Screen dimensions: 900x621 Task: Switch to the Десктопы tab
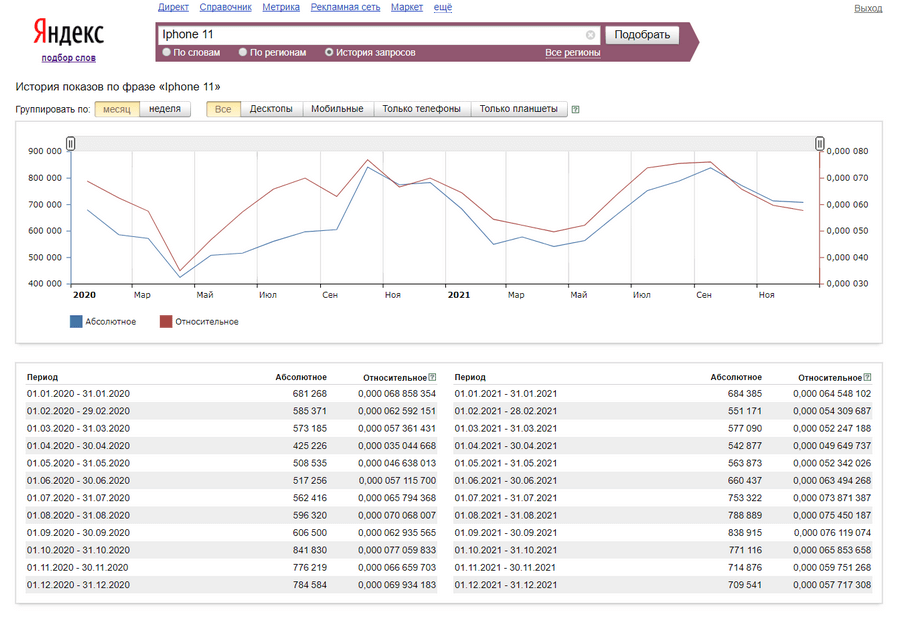pyautogui.click(x=271, y=109)
